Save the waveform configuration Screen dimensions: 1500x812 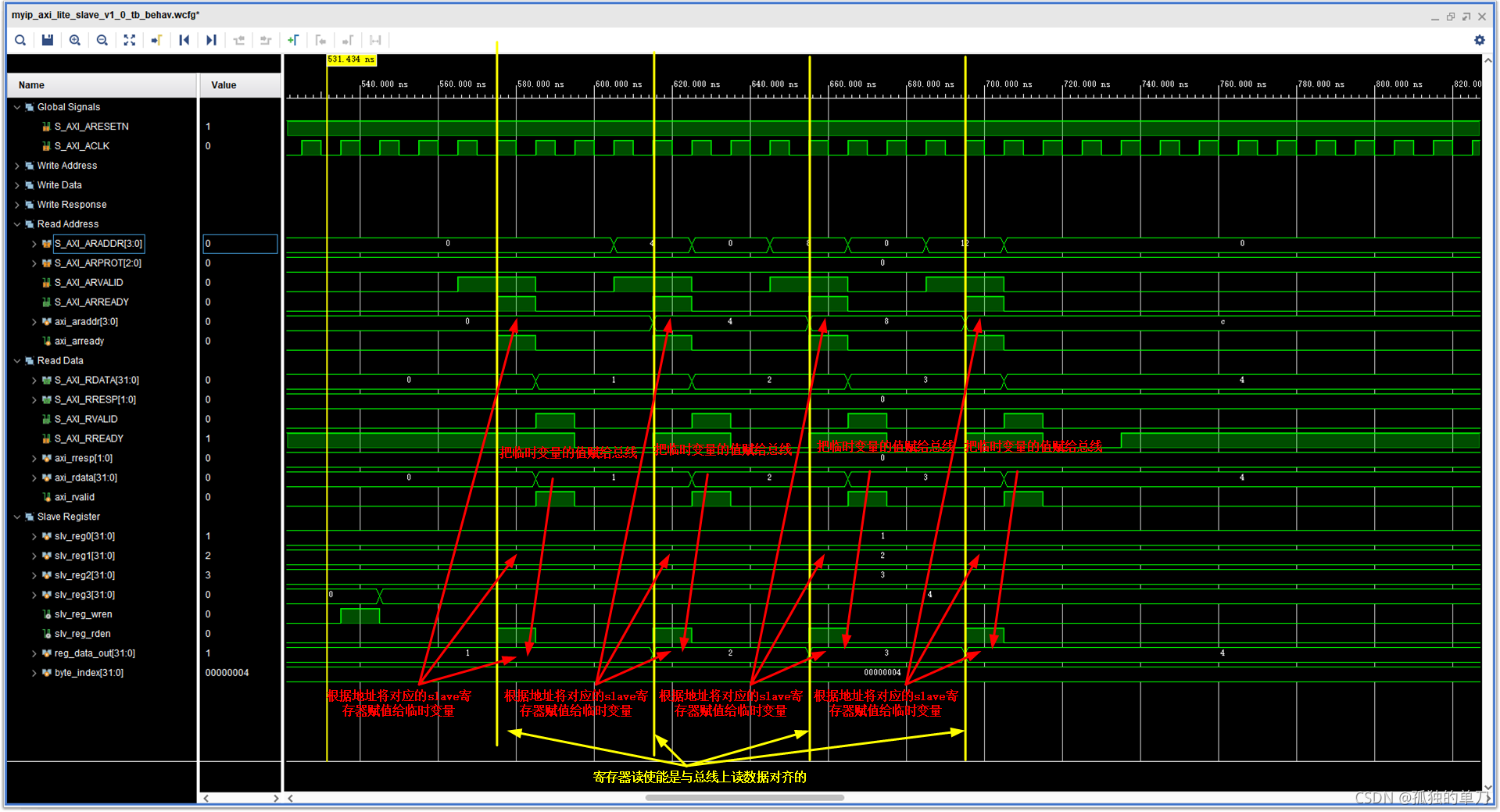click(x=48, y=40)
